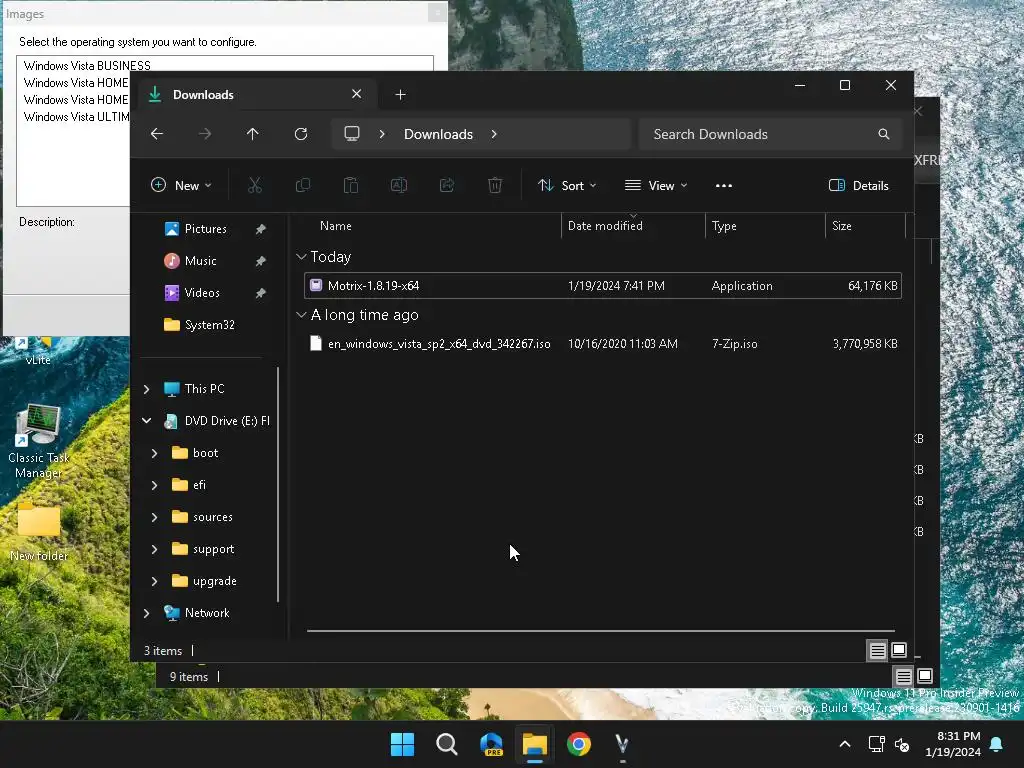Show hidden tray icons chevron
Viewport: 1024px width, 768px height.
coord(844,744)
